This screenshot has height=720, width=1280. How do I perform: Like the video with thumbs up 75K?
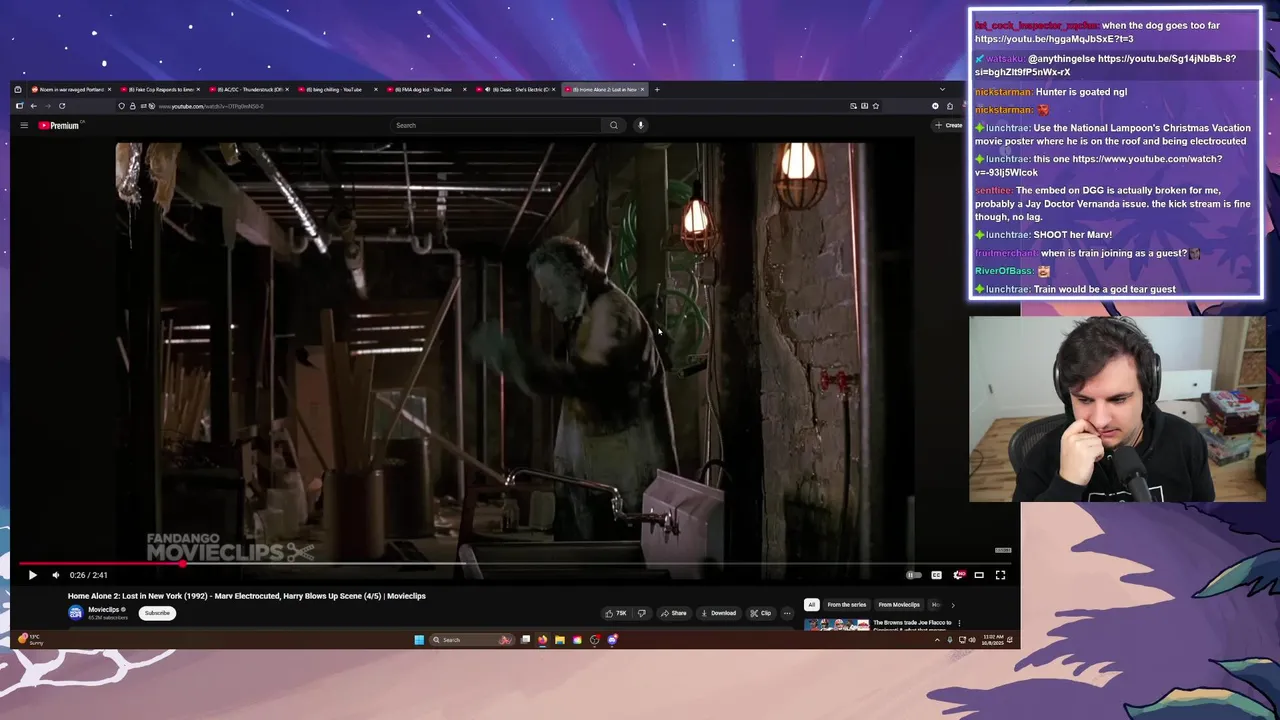(x=616, y=613)
